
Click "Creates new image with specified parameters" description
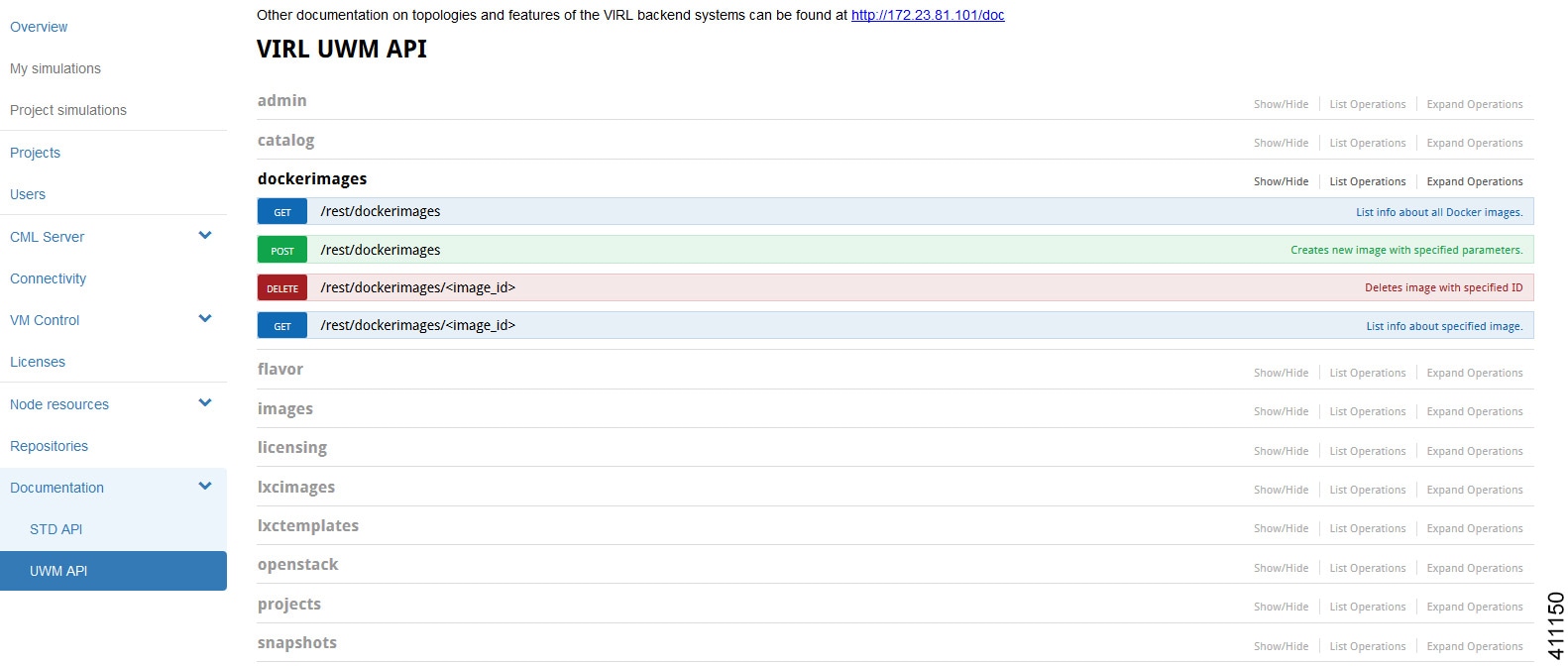click(x=1405, y=250)
